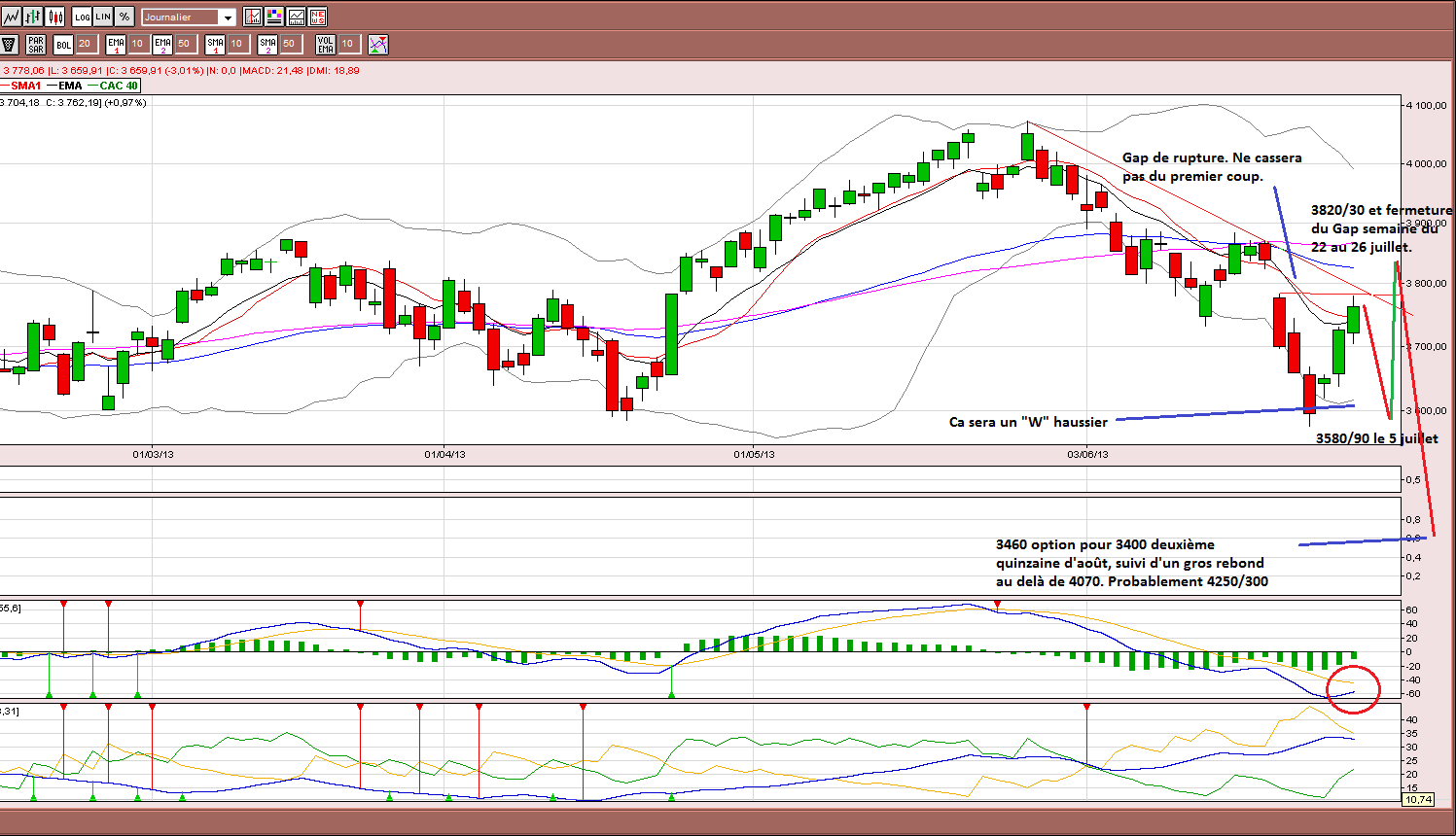Screen dimensions: 1456x836
Task: Open the NEWS panel icon
Action: coord(317,17)
